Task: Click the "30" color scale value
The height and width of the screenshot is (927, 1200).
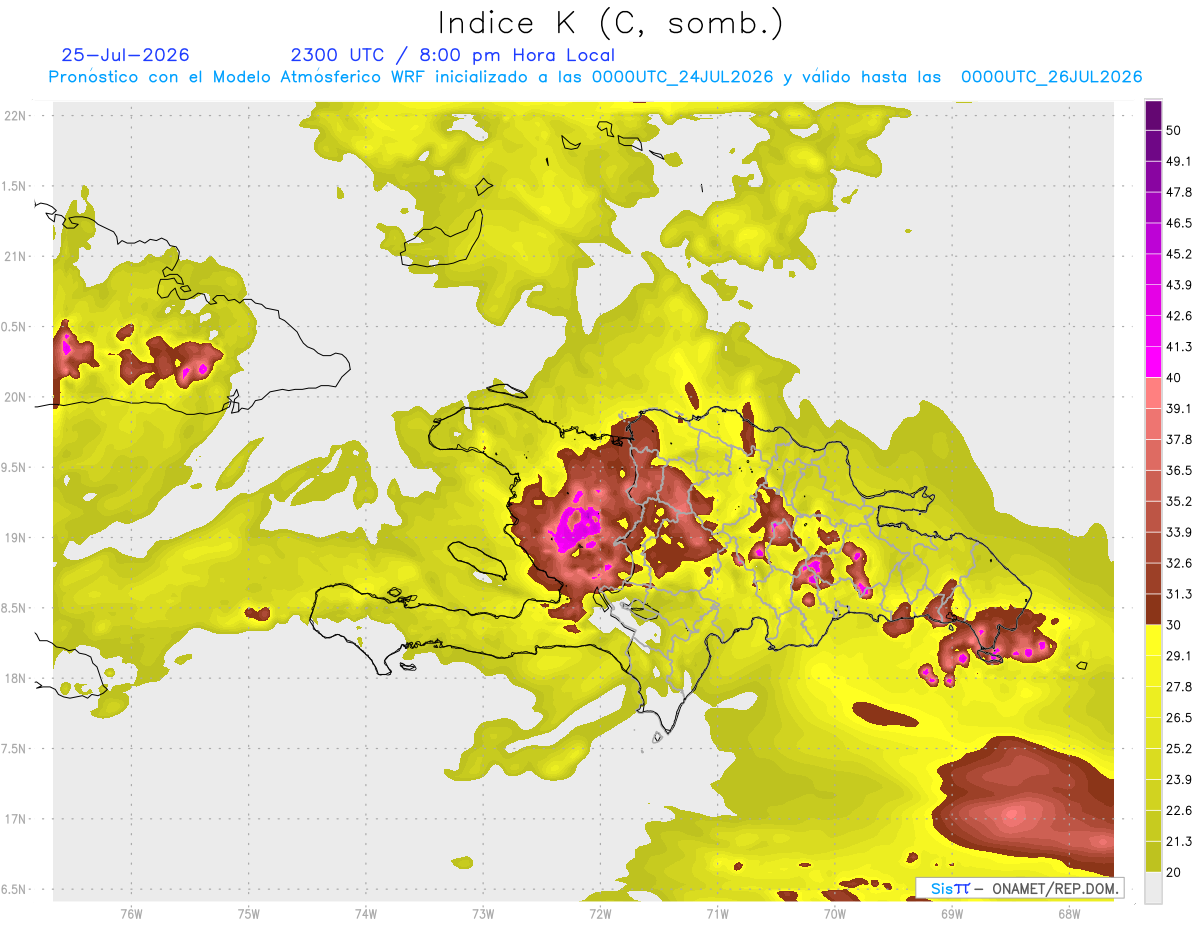Action: point(1175,625)
